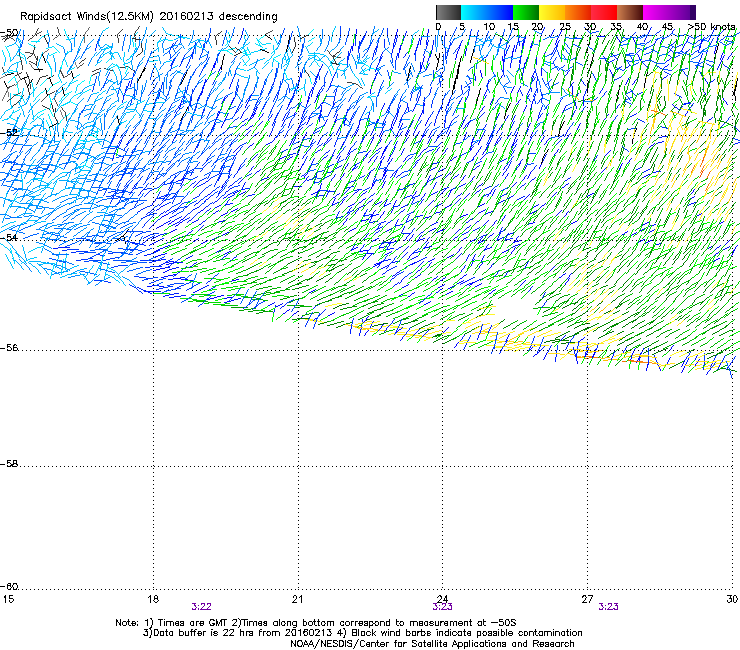Click the '24' longitude label on bottom axis

[442, 599]
